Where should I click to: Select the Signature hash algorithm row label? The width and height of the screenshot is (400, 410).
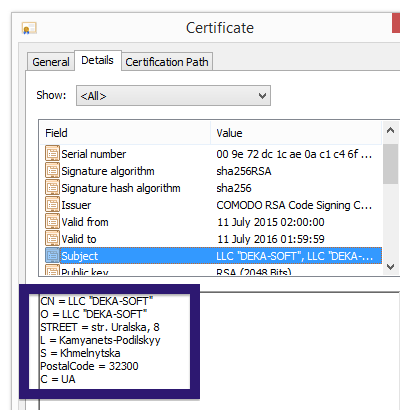tap(121, 188)
